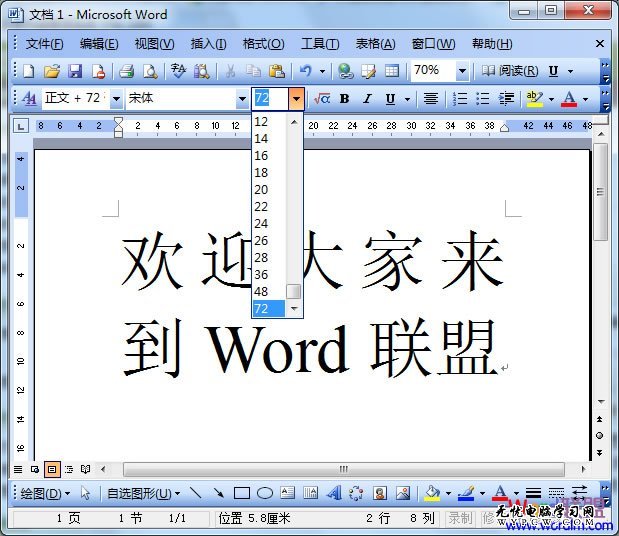This screenshot has width=619, height=536.
Task: Click the Paste clipboard icon
Action: (277, 71)
